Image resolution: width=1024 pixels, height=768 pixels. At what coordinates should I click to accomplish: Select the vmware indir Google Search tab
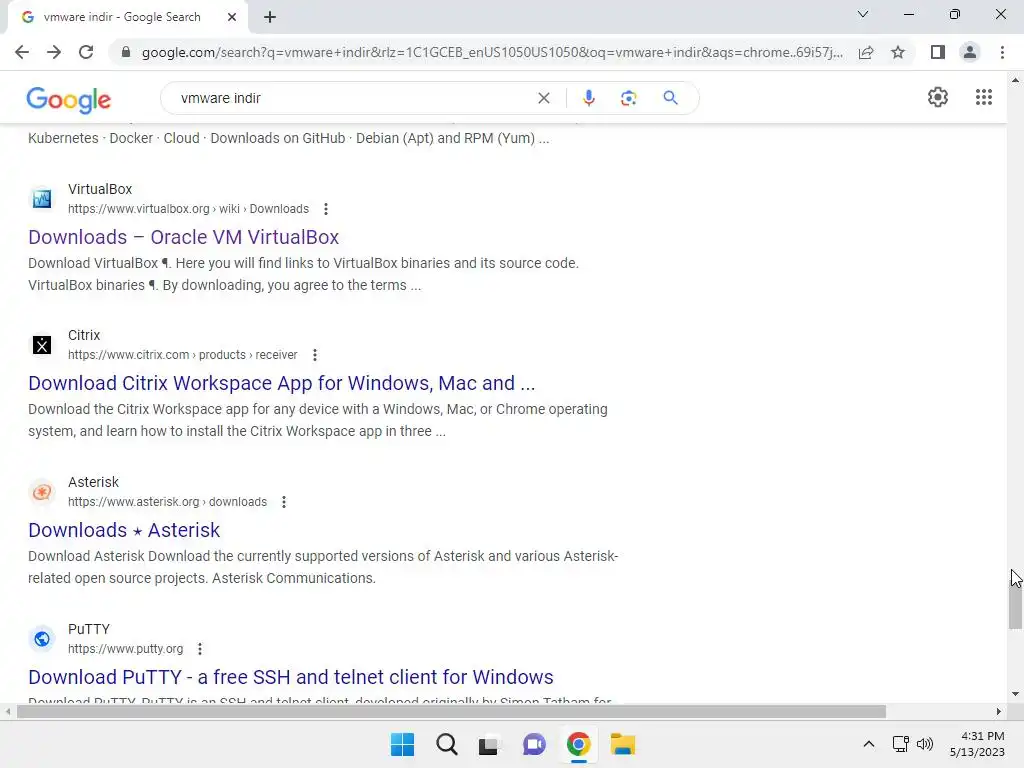pos(121,17)
